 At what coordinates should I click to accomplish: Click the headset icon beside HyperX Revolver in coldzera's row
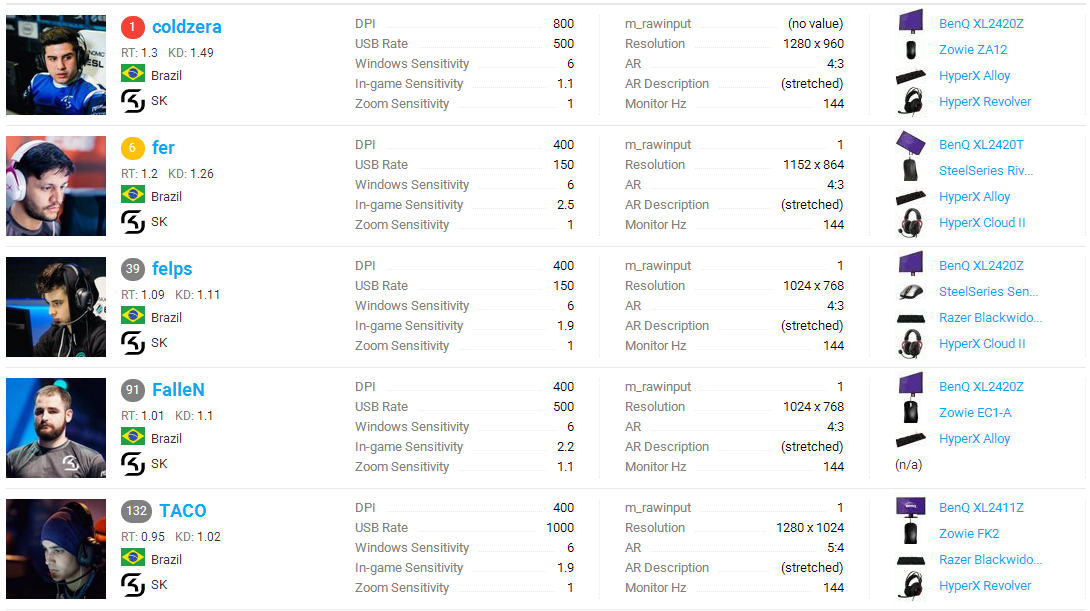coord(910,102)
